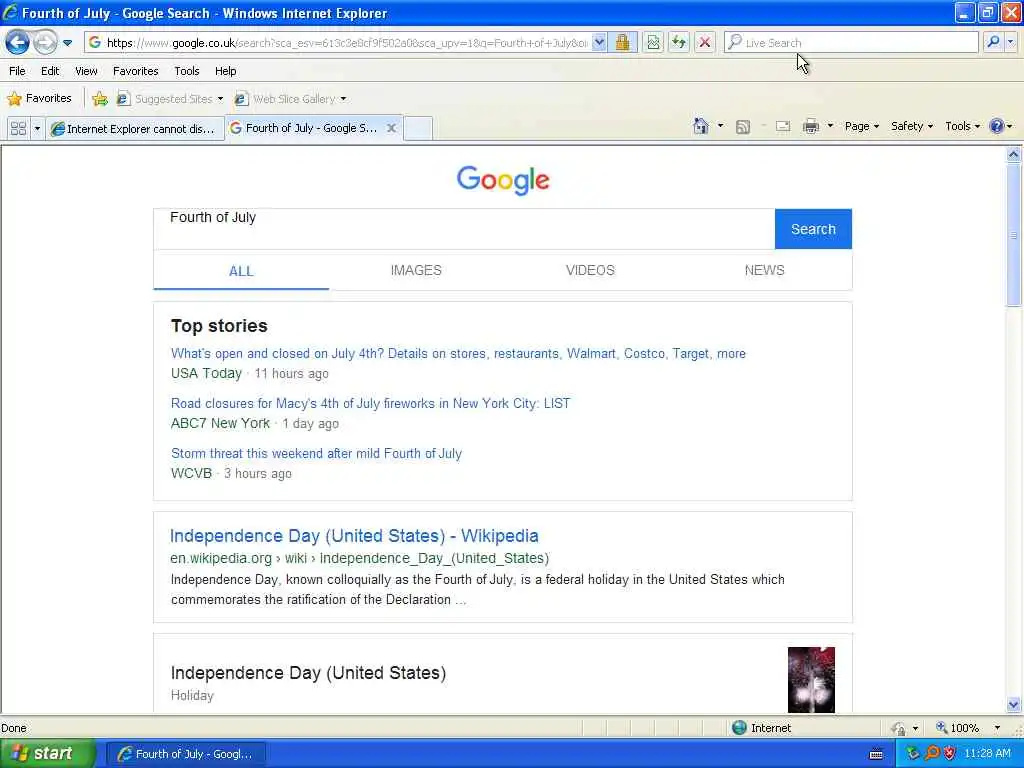Toggle the Compatibility View icon

pos(653,42)
